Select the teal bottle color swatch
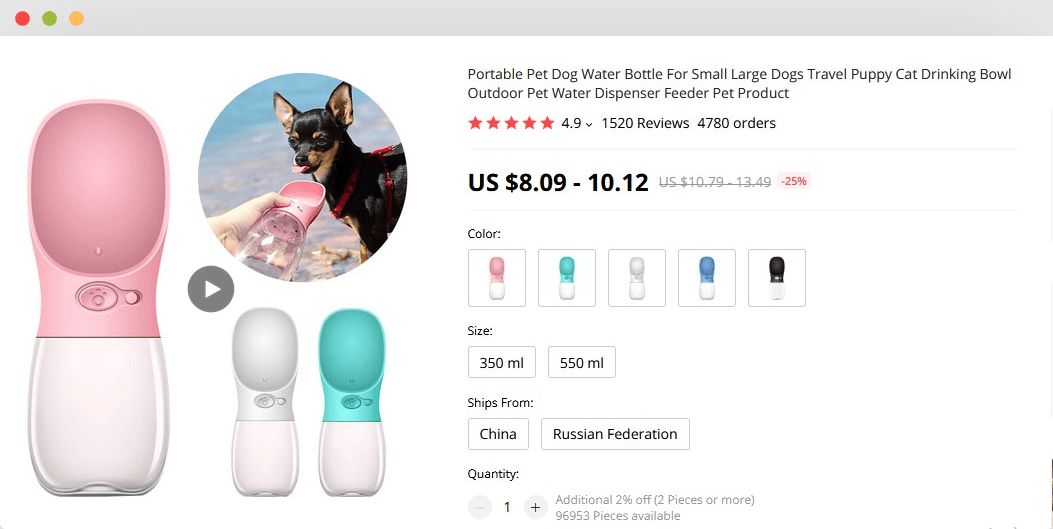This screenshot has height=529, width=1053. tap(567, 278)
